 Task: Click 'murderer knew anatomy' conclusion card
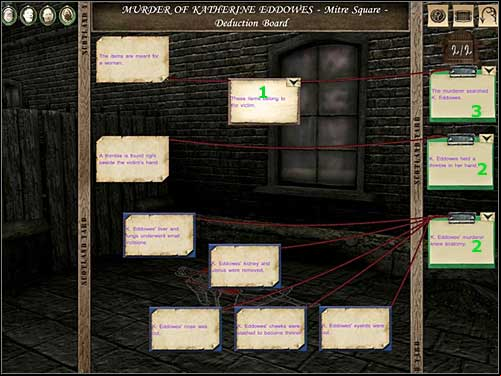point(462,242)
